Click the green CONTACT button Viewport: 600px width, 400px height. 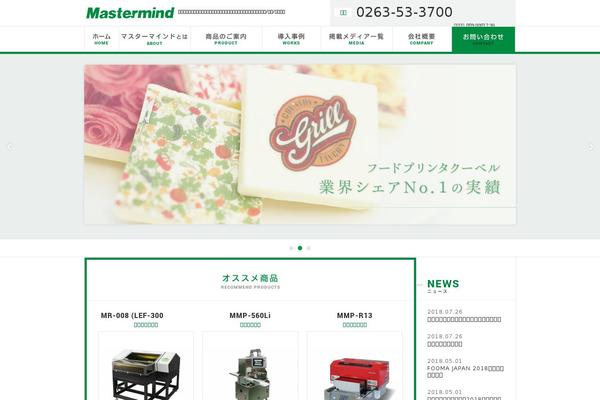coord(483,39)
